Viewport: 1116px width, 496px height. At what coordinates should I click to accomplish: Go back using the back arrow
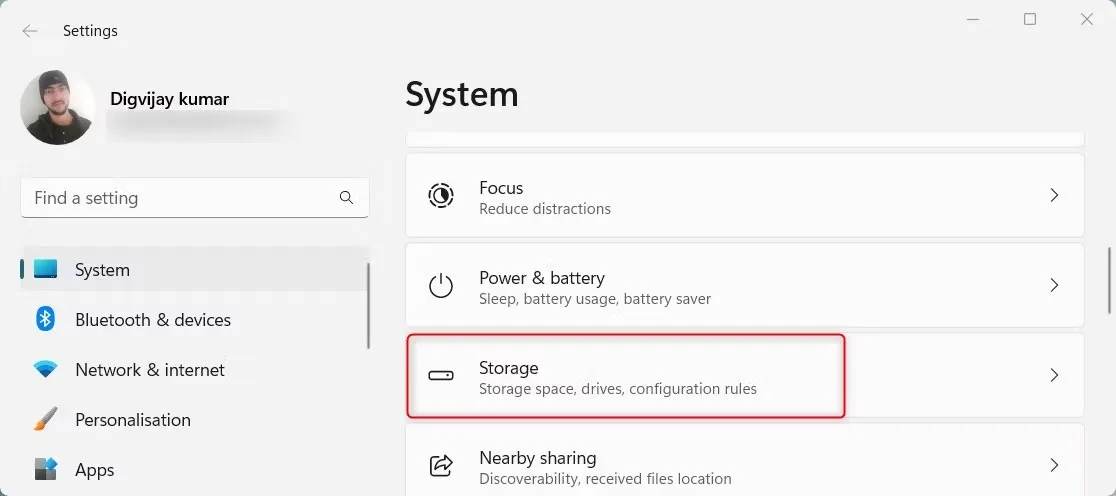[30, 31]
